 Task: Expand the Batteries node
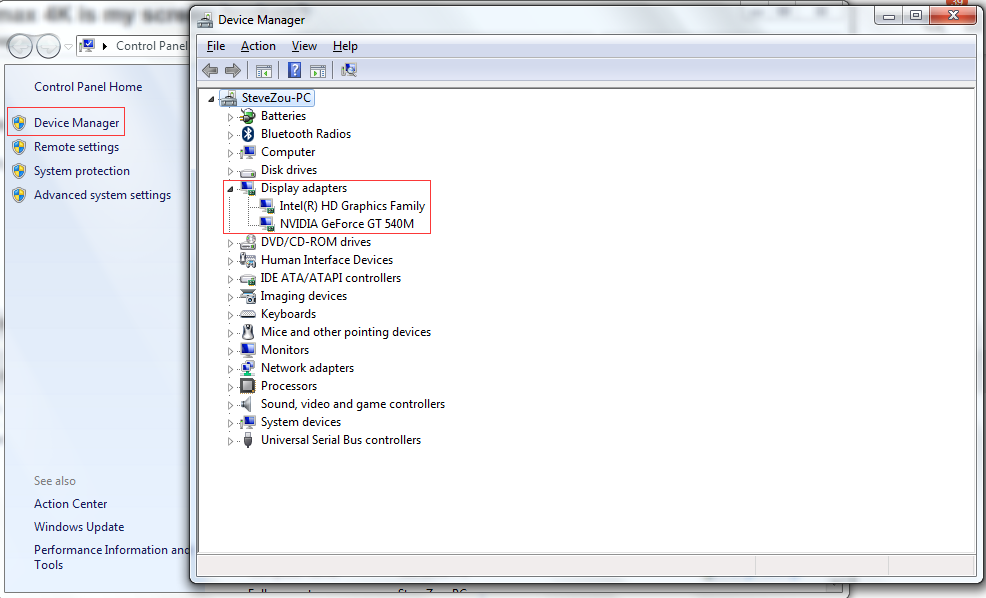pyautogui.click(x=230, y=117)
